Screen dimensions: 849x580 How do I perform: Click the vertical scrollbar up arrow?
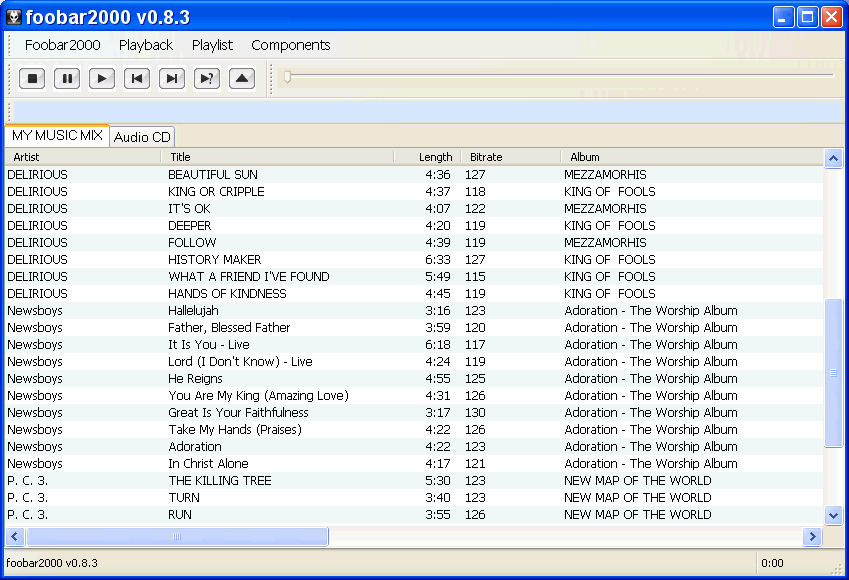tap(833, 159)
